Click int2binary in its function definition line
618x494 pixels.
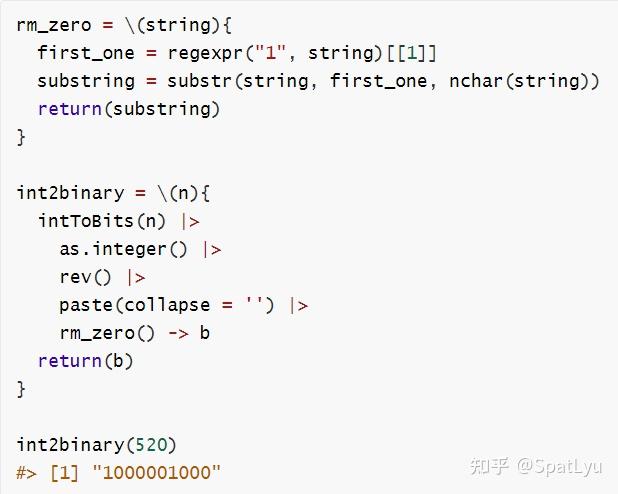pos(70,192)
